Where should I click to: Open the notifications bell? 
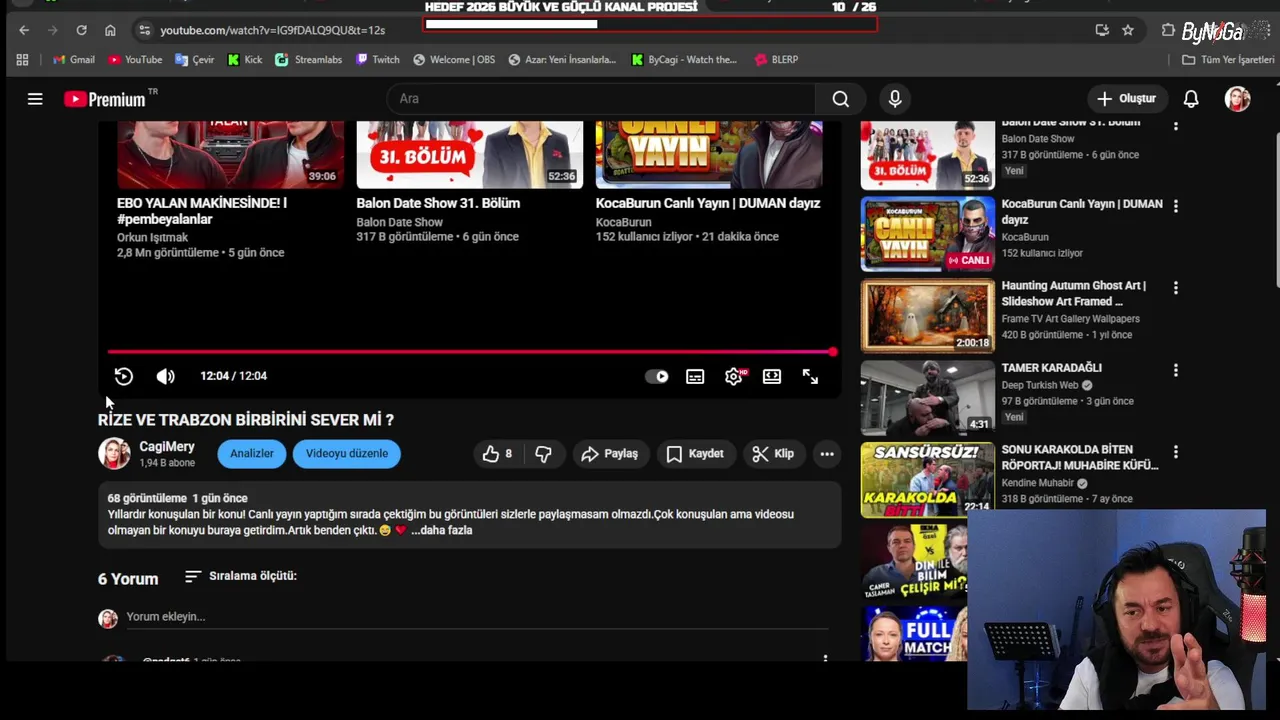point(1191,99)
